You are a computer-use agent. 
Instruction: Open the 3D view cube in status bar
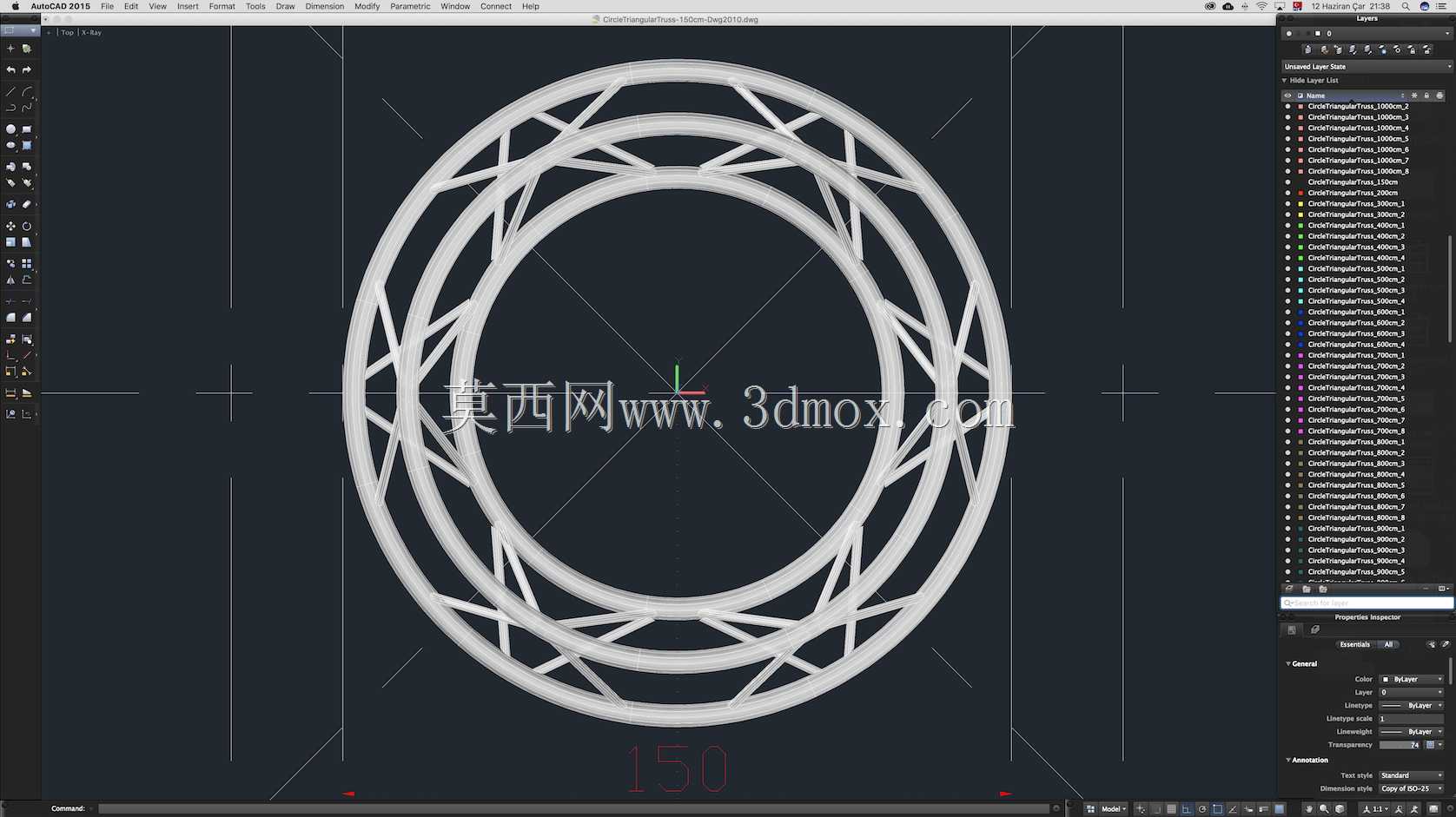click(1340, 808)
